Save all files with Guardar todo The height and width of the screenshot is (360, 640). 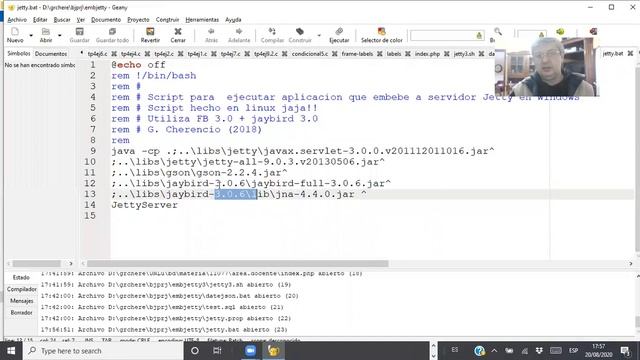click(112, 35)
